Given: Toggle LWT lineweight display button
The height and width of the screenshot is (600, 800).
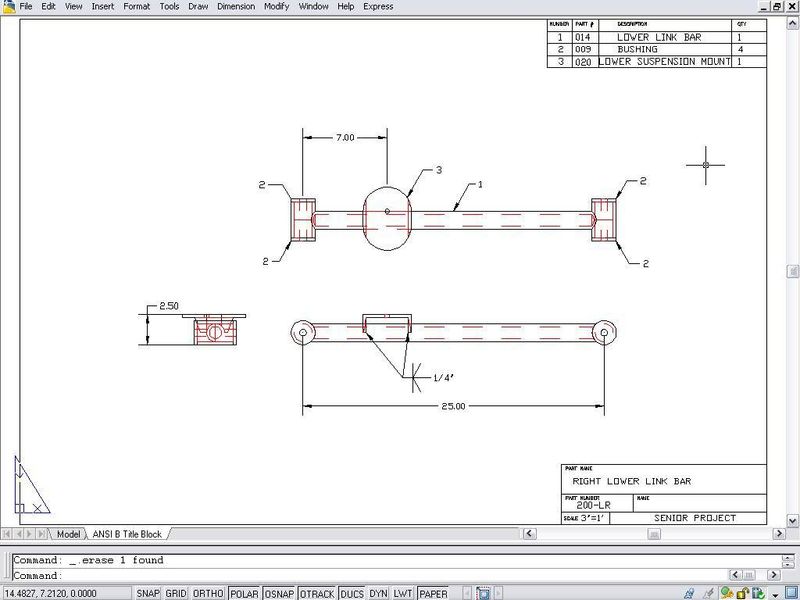Looking at the screenshot, I should [x=402, y=593].
